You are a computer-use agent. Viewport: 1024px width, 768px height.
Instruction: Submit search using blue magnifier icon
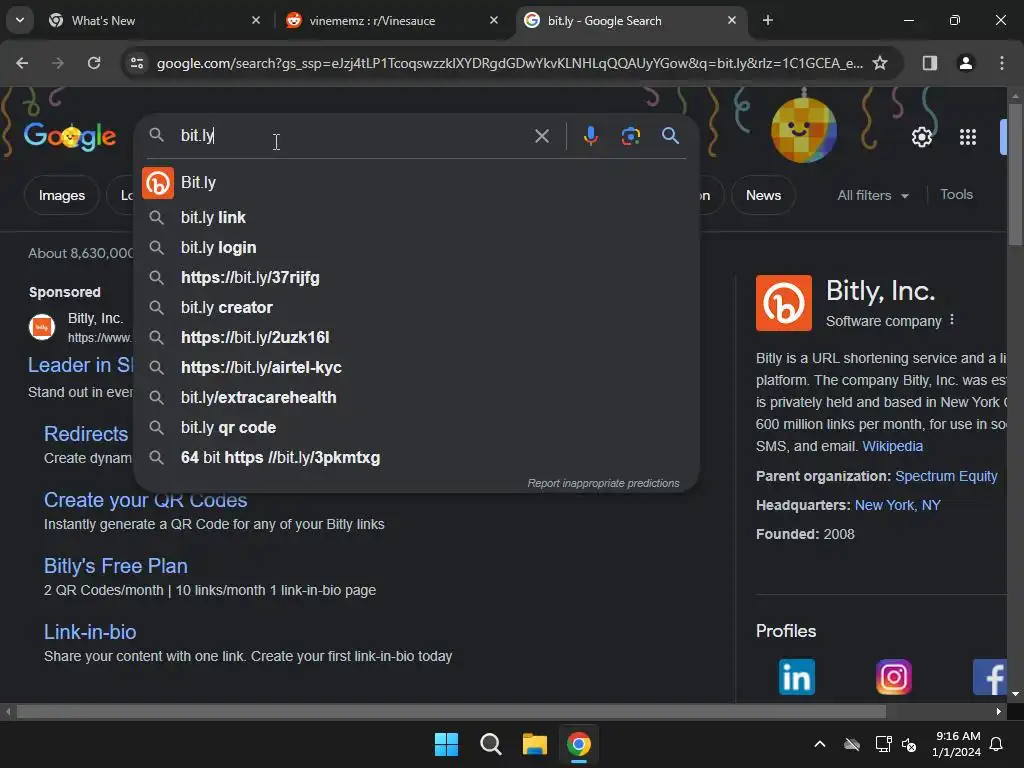[670, 136]
